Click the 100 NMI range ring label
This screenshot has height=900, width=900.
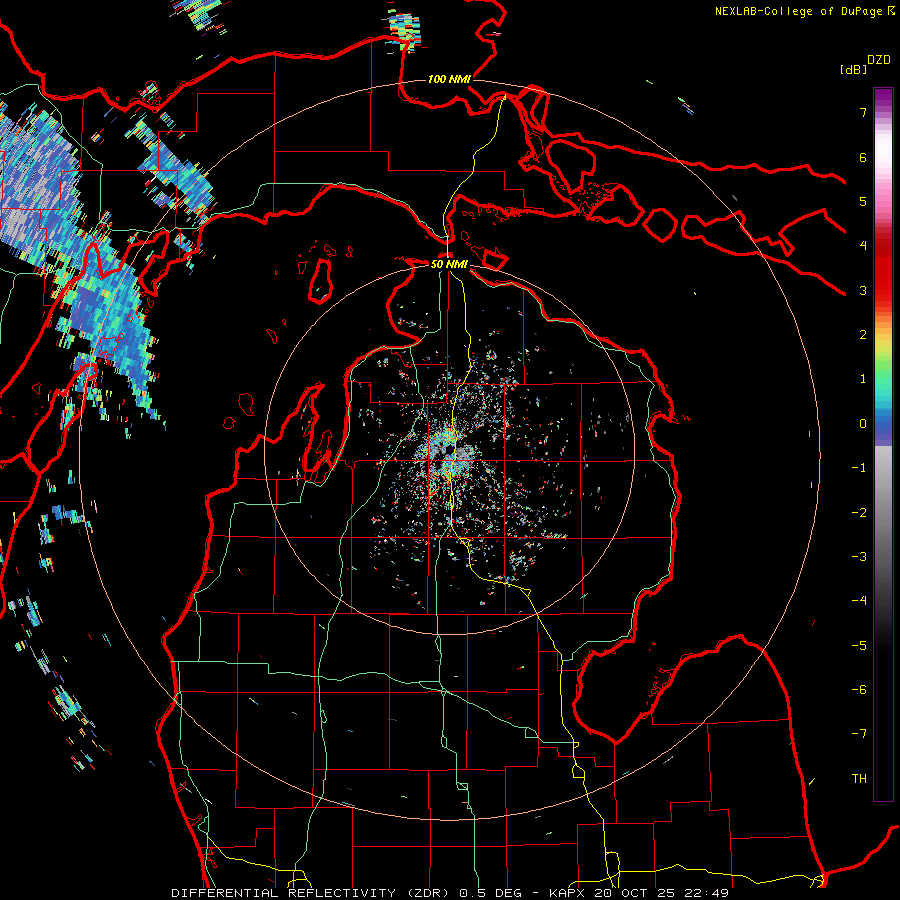[x=449, y=79]
